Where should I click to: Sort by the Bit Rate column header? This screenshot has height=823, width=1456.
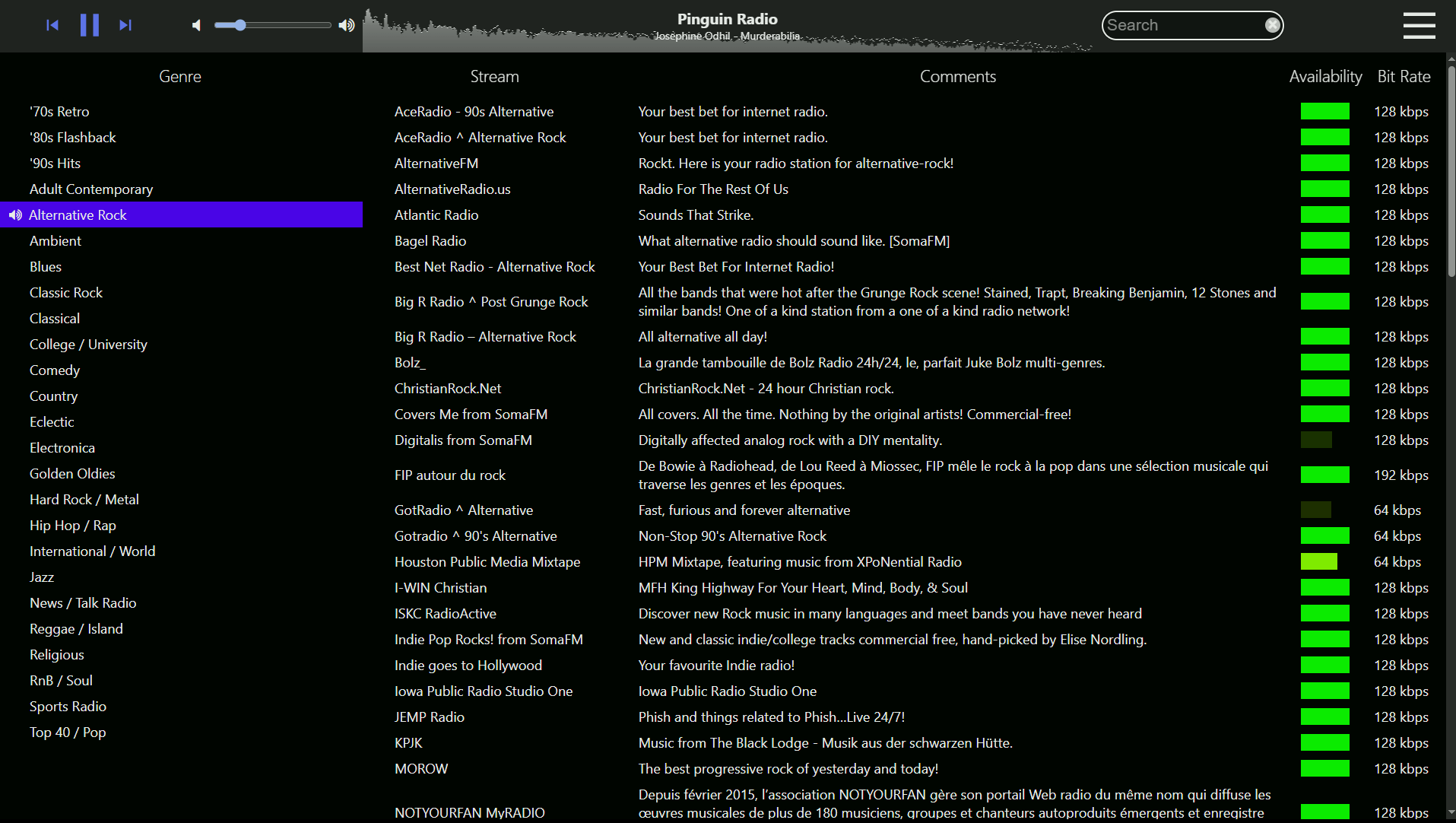pyautogui.click(x=1403, y=76)
